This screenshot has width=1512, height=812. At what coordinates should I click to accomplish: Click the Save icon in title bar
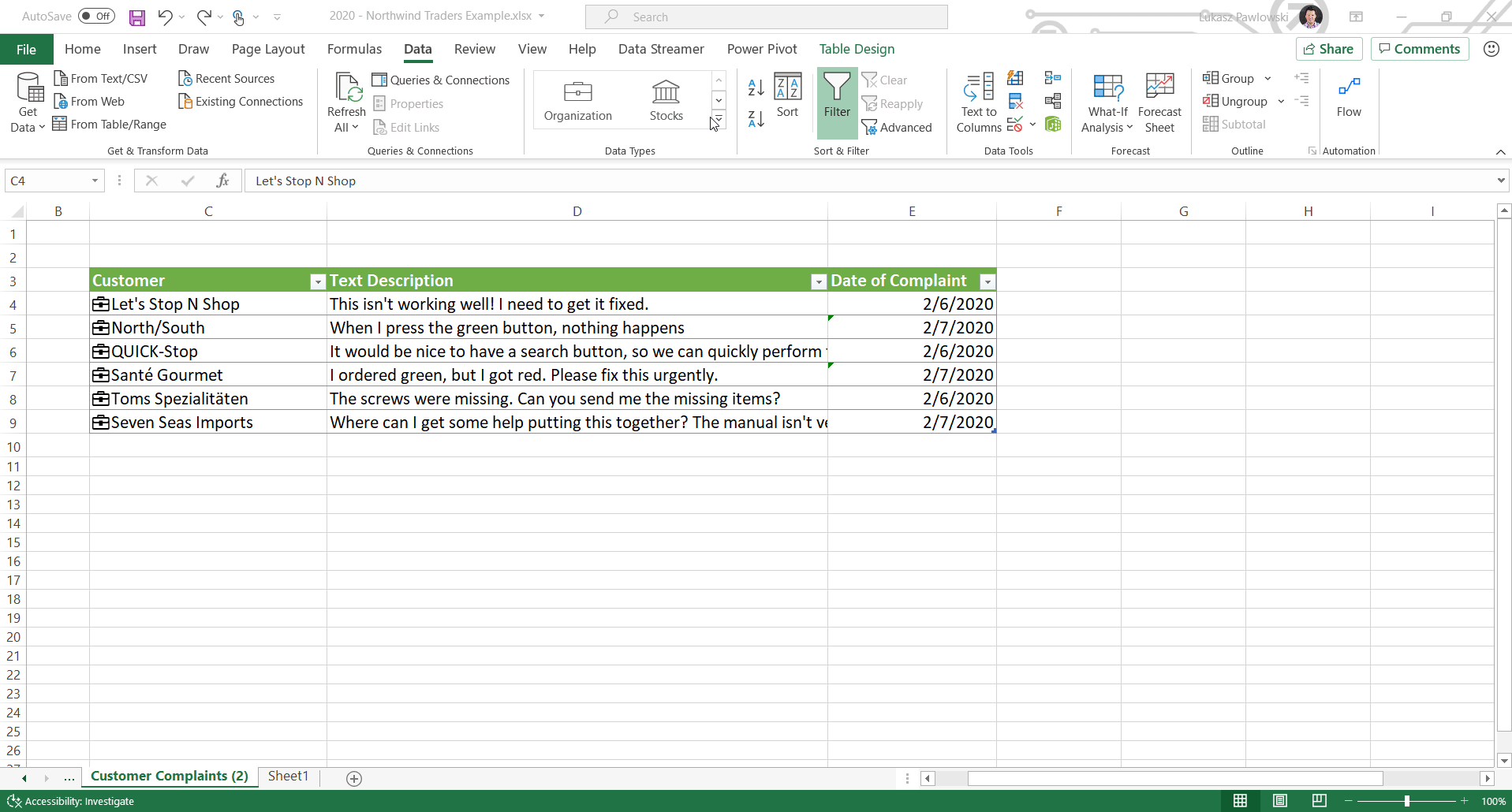click(x=137, y=17)
